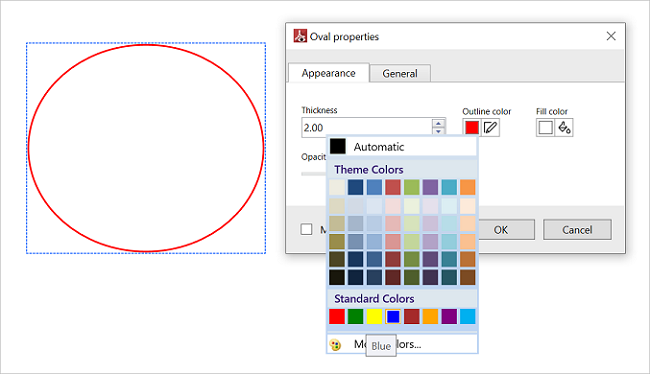This screenshot has height=374, width=650.
Task: Pick the standard Green color
Action: pyautogui.click(x=356, y=316)
